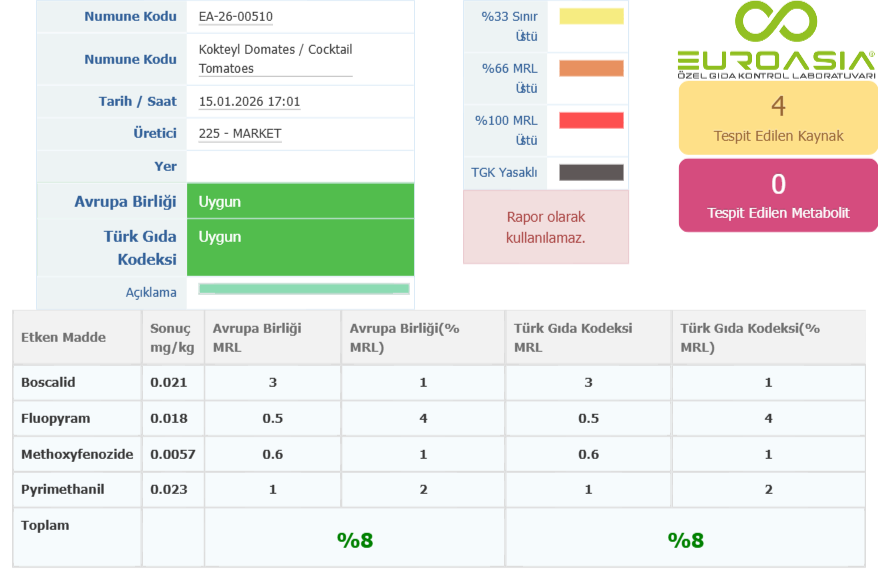Select the Pyrimethanil row name
Screen dimensions: 878x588
[x=62, y=490]
